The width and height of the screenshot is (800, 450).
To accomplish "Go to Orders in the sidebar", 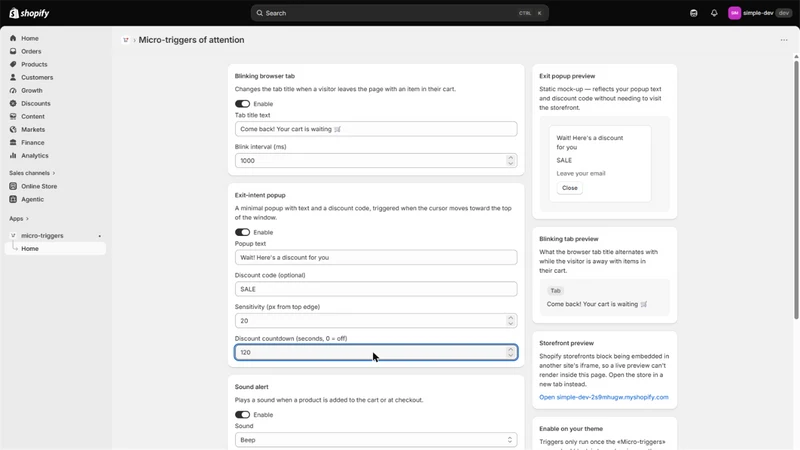I will pyautogui.click(x=31, y=51).
